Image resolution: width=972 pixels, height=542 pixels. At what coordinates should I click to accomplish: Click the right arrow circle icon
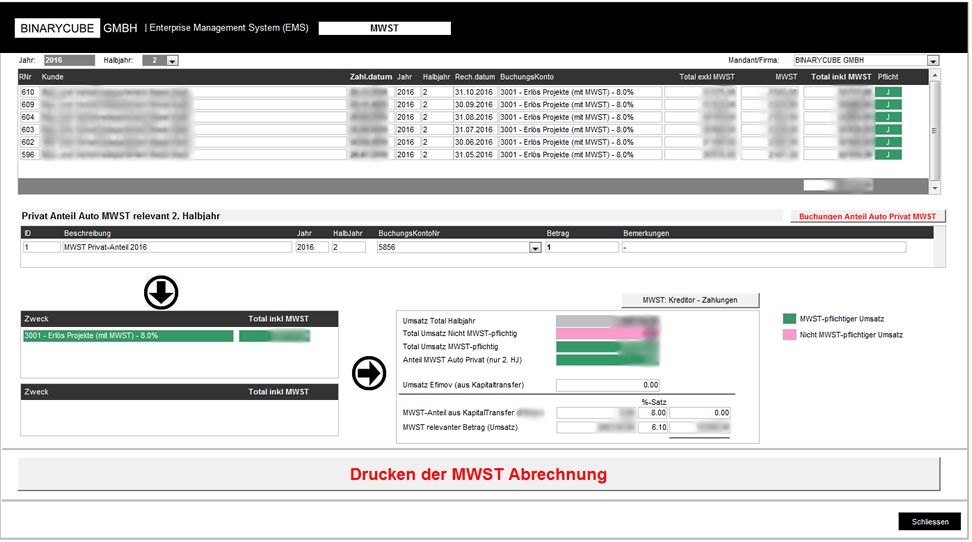pyautogui.click(x=369, y=373)
